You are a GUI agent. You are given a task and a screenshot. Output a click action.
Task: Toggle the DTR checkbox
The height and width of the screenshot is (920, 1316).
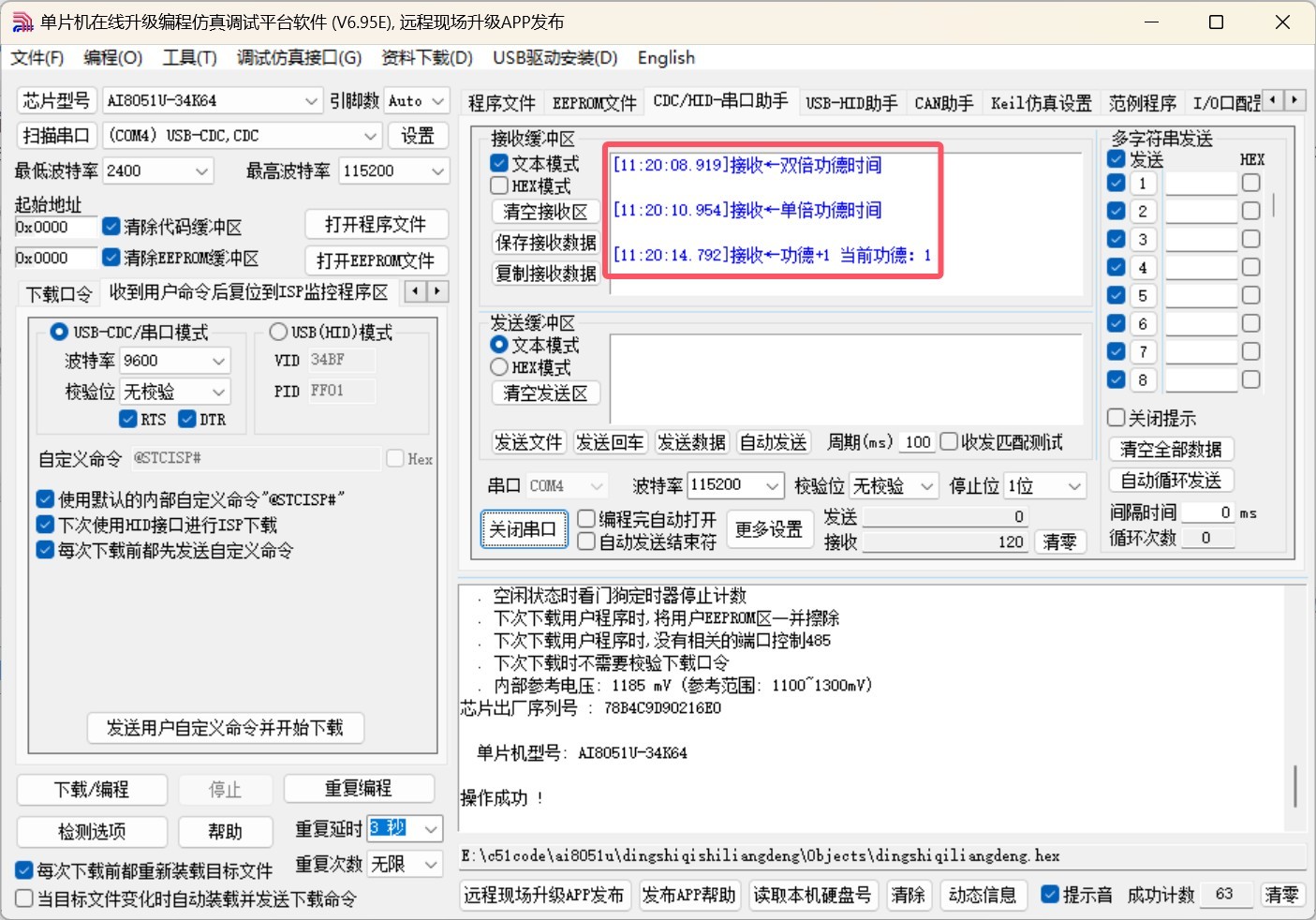pos(187,419)
